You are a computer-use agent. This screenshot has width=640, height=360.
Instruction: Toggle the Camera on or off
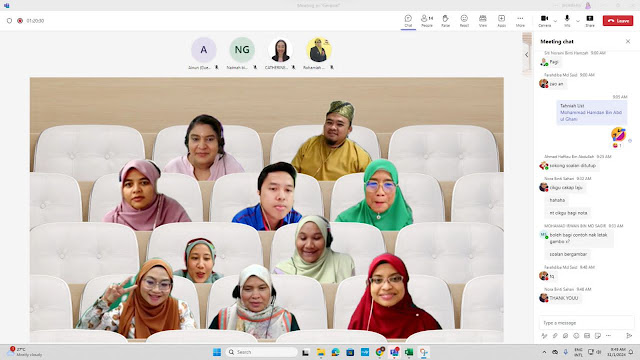(544, 21)
